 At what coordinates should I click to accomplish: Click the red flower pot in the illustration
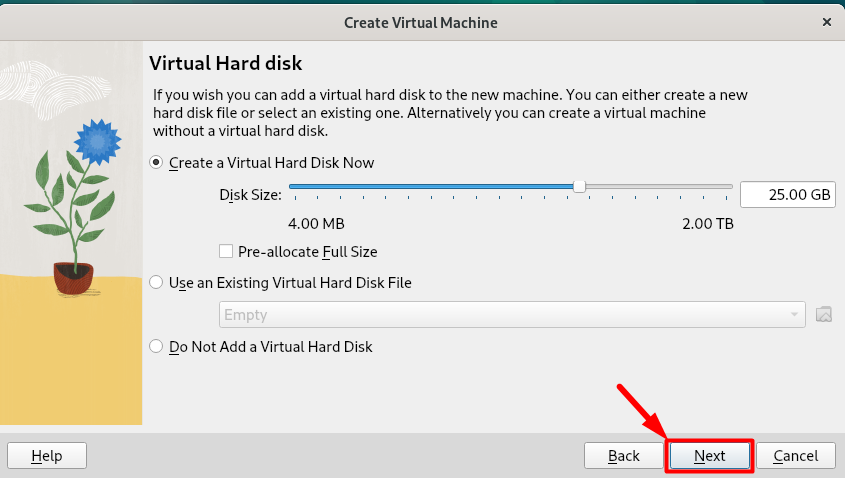73,277
